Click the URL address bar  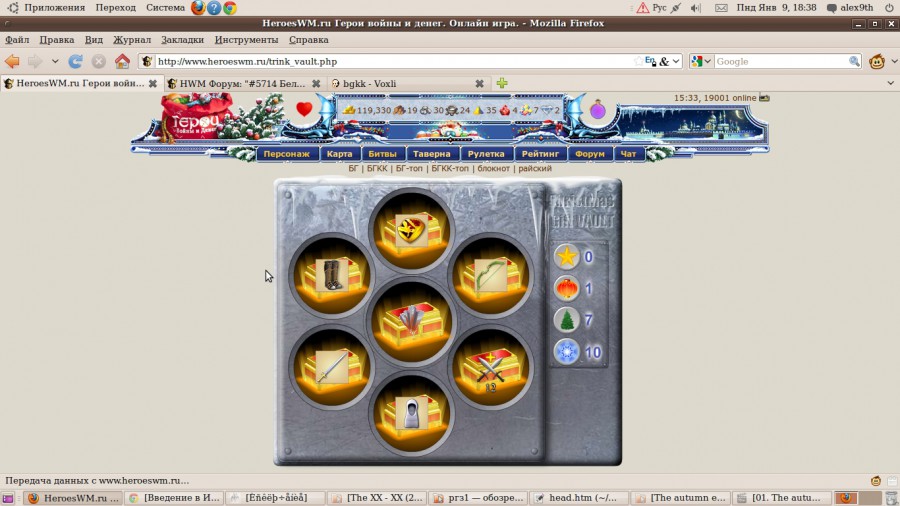(390, 61)
